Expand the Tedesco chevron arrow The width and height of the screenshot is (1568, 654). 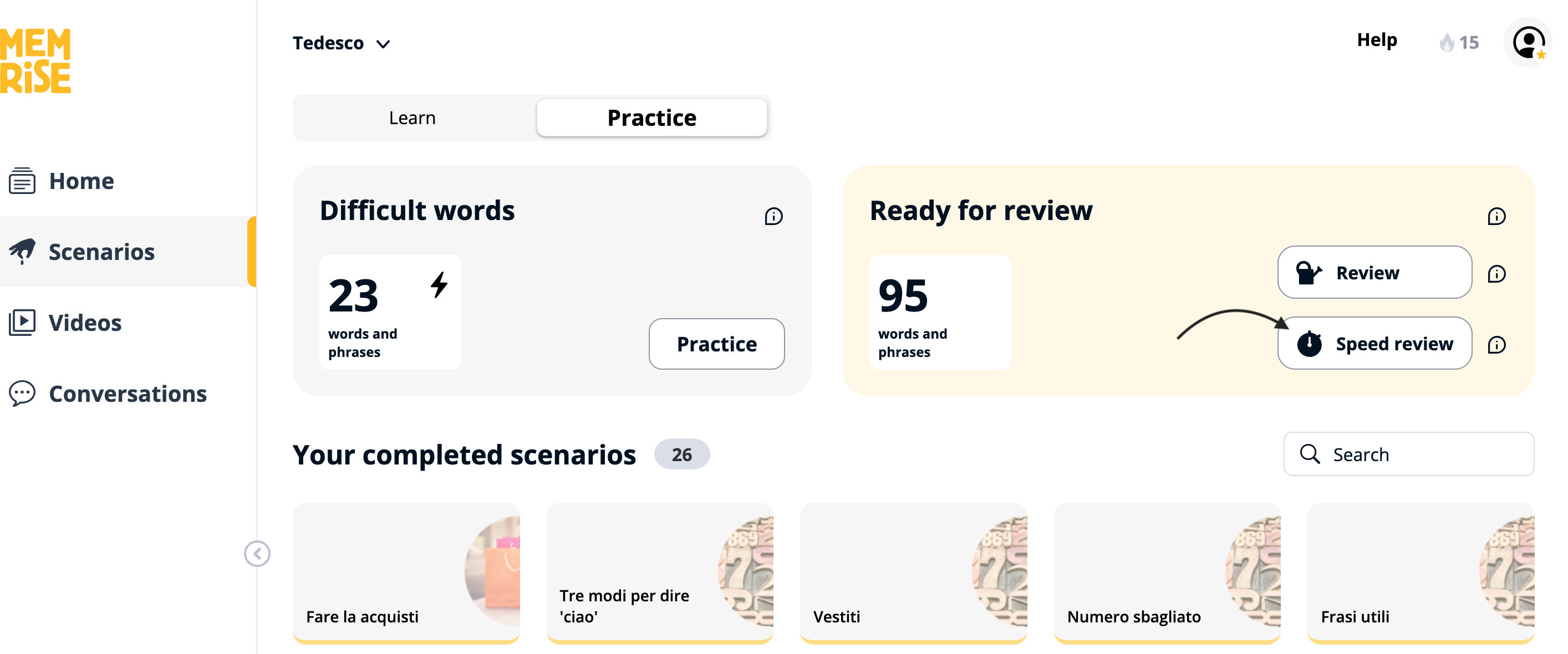click(384, 43)
